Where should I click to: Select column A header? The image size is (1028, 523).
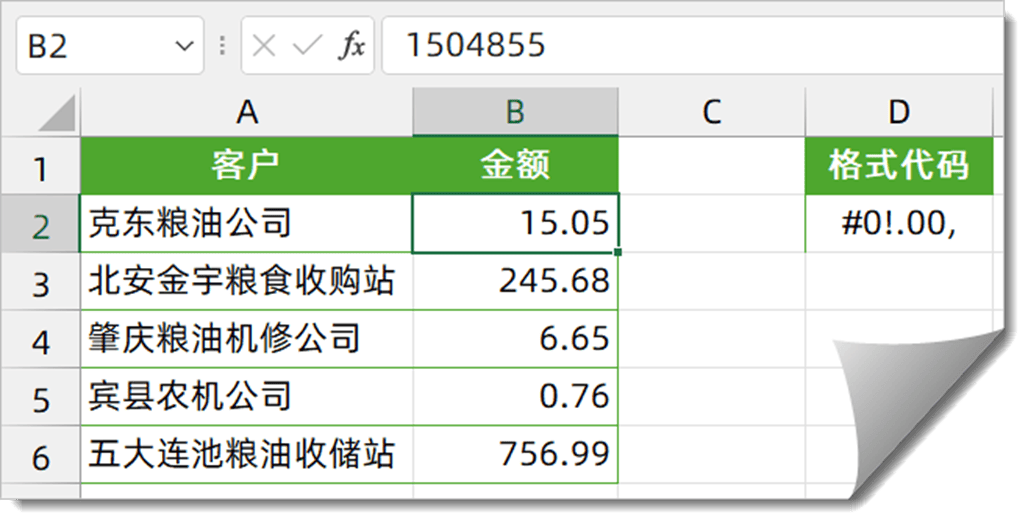[247, 112]
